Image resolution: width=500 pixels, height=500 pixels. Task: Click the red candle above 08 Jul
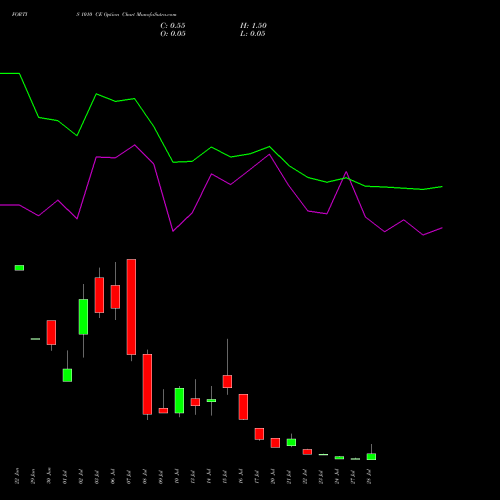147,384
